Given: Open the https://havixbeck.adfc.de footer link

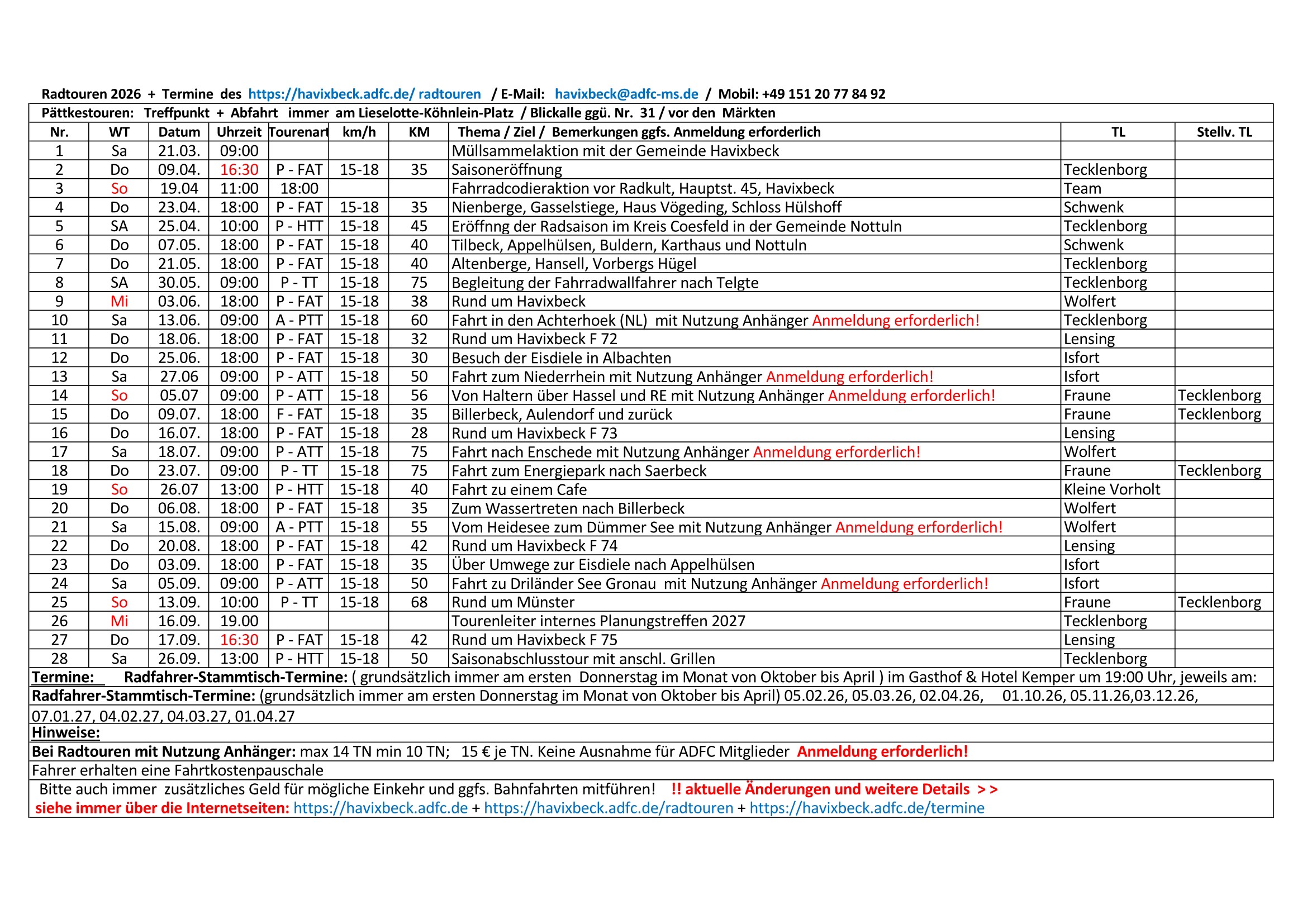Looking at the screenshot, I should tap(381, 808).
